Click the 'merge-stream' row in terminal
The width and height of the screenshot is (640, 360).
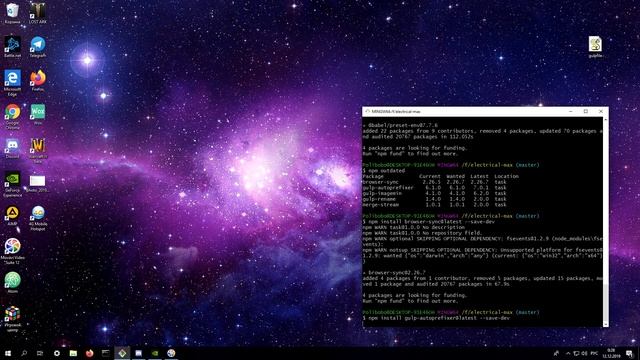[435, 204]
